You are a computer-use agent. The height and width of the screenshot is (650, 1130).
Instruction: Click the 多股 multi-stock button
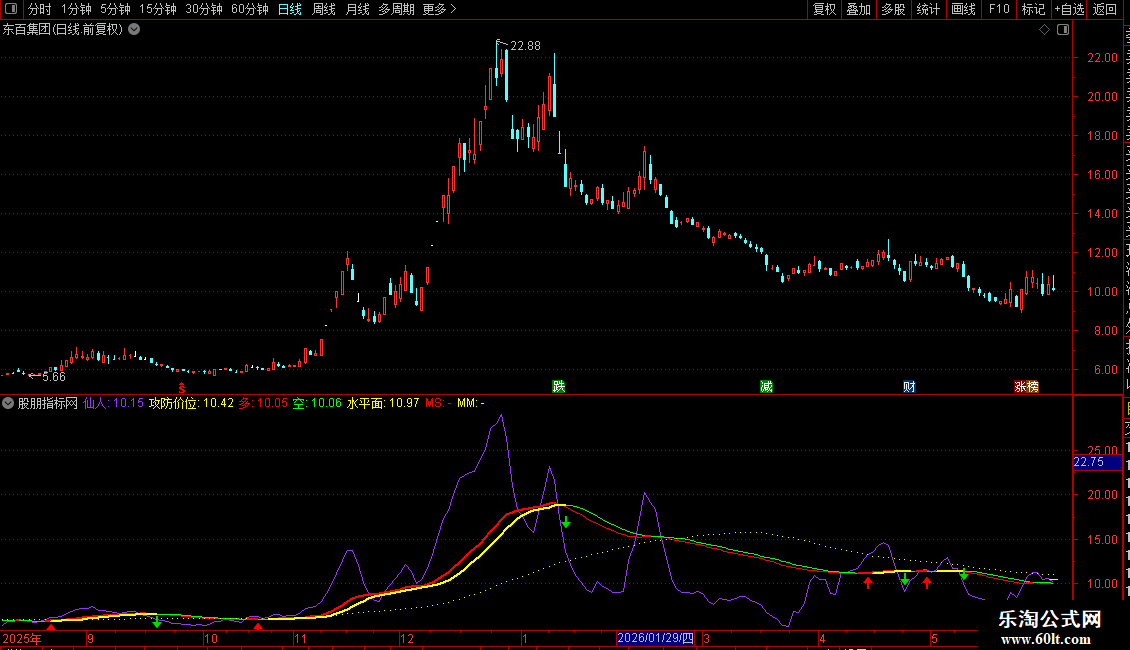(x=893, y=9)
